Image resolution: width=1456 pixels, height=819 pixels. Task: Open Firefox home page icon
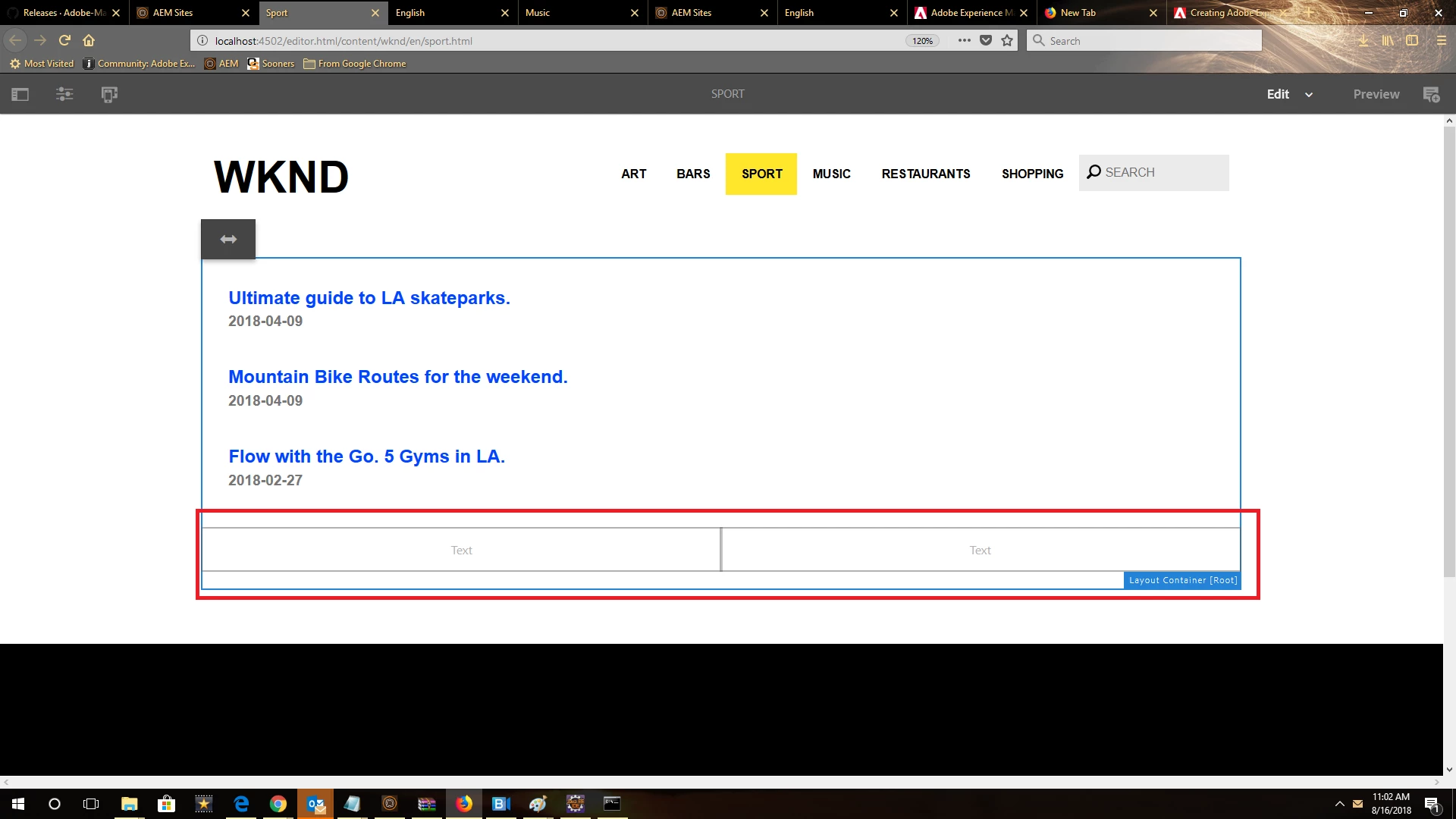pyautogui.click(x=89, y=40)
